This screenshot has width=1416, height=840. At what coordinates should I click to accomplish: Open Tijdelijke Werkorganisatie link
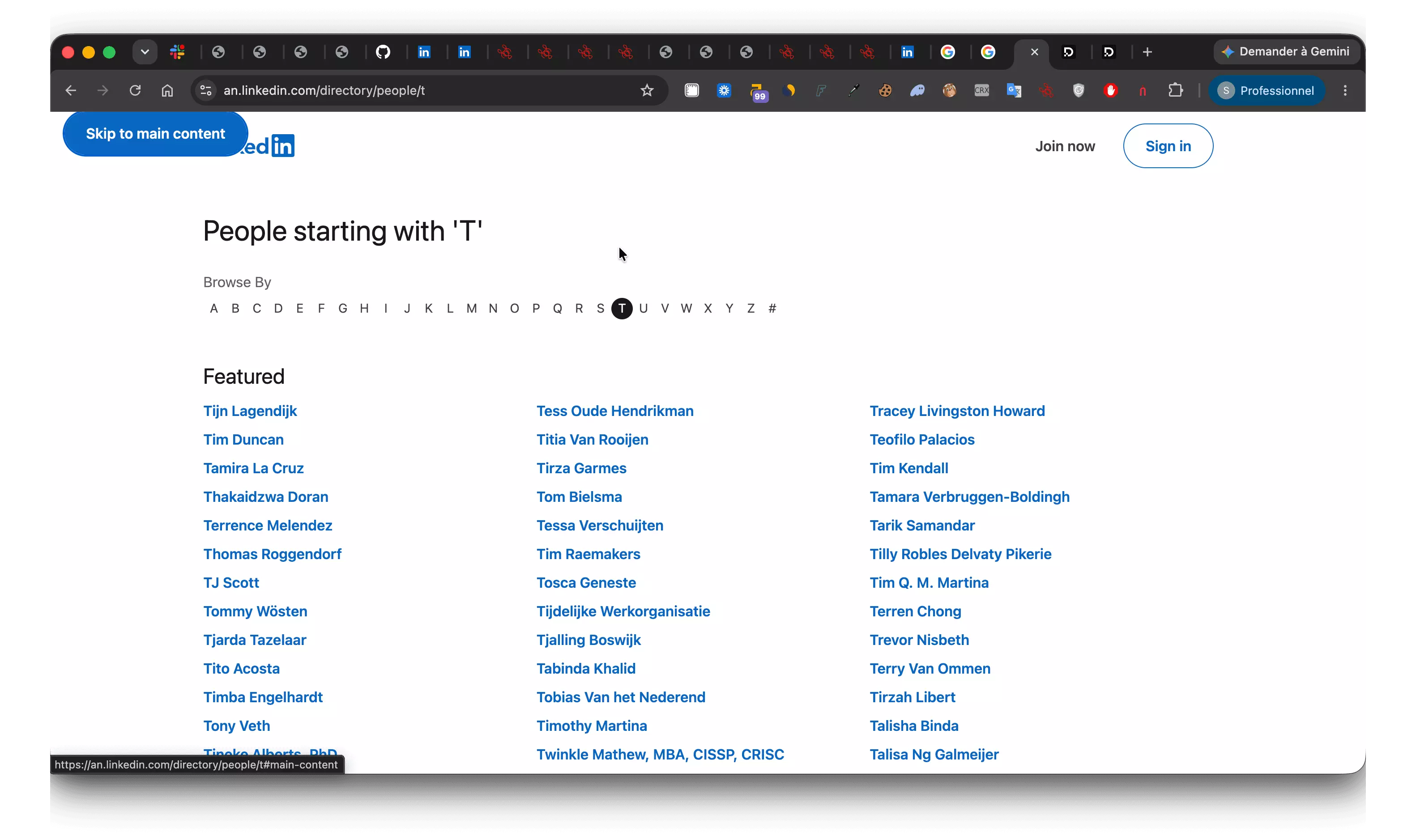(x=623, y=611)
